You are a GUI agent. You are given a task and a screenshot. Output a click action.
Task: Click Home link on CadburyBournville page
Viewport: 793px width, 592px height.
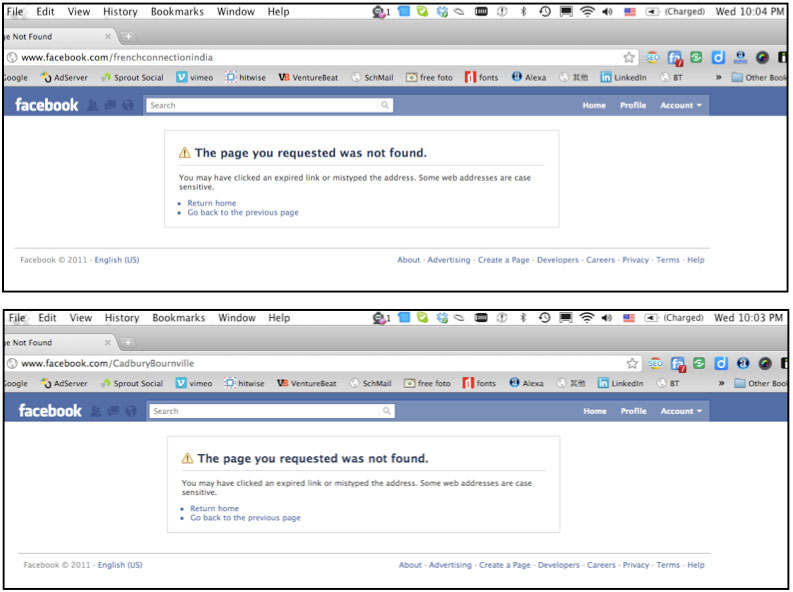[595, 411]
